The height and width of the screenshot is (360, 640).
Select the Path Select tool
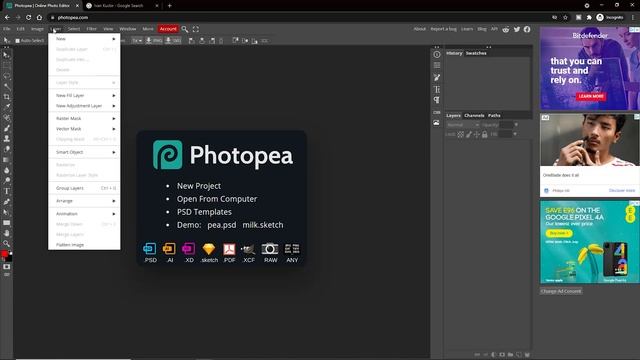tap(7, 212)
